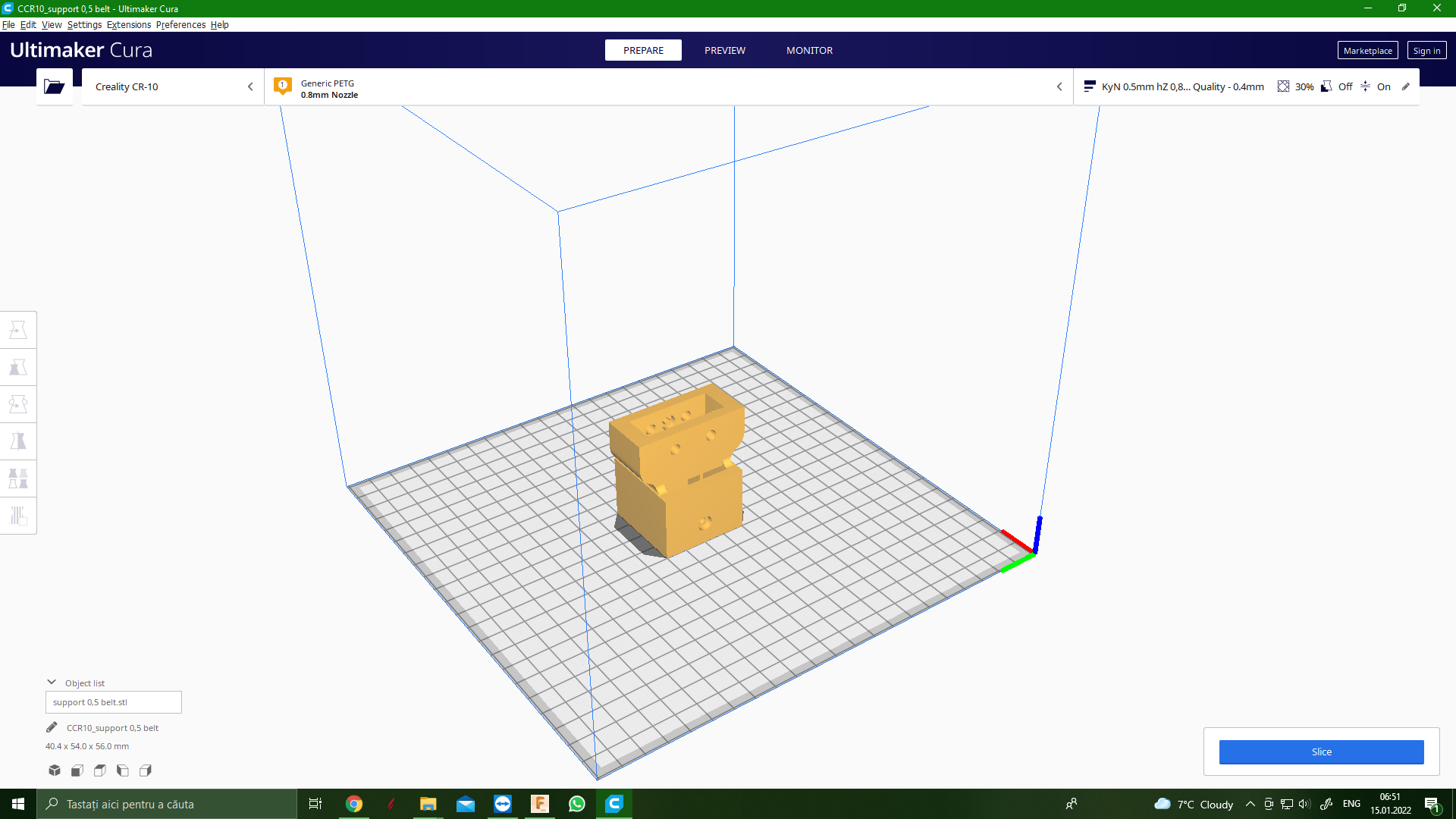Click the Slice button
Screen dimensions: 1456x819
[x=1321, y=752]
